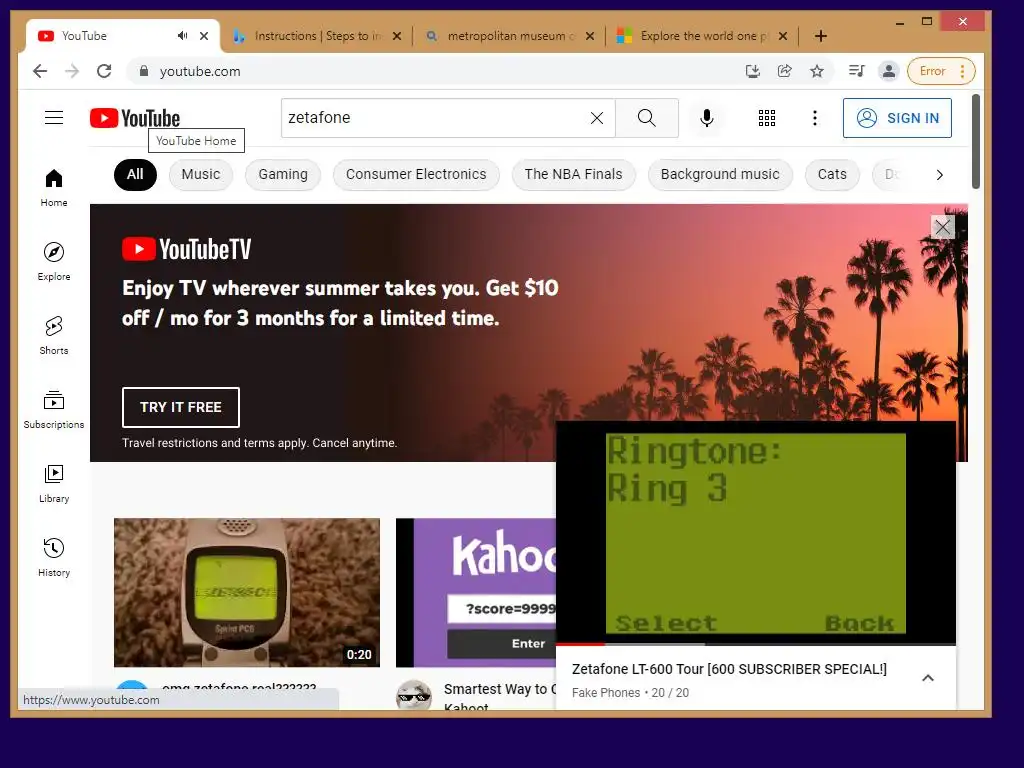Click the YouTube logo
The height and width of the screenshot is (768, 1024).
click(135, 118)
